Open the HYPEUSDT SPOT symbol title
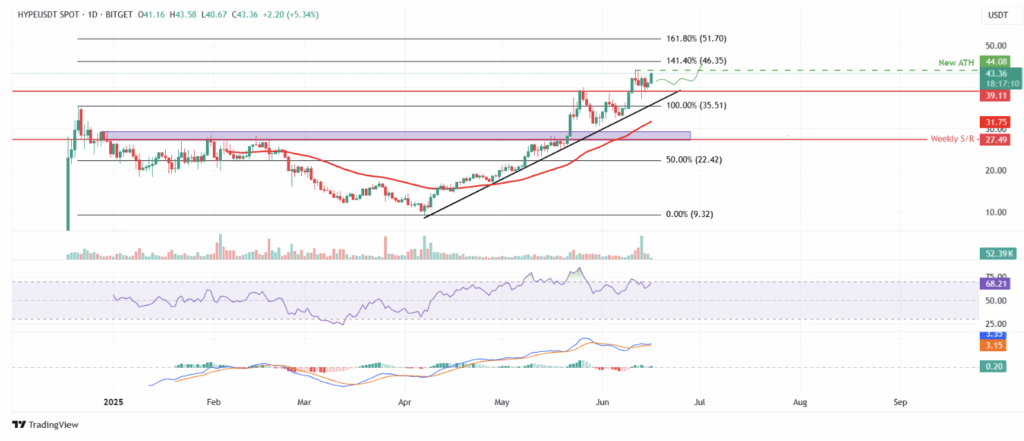This screenshot has height=441, width=1024. point(50,14)
